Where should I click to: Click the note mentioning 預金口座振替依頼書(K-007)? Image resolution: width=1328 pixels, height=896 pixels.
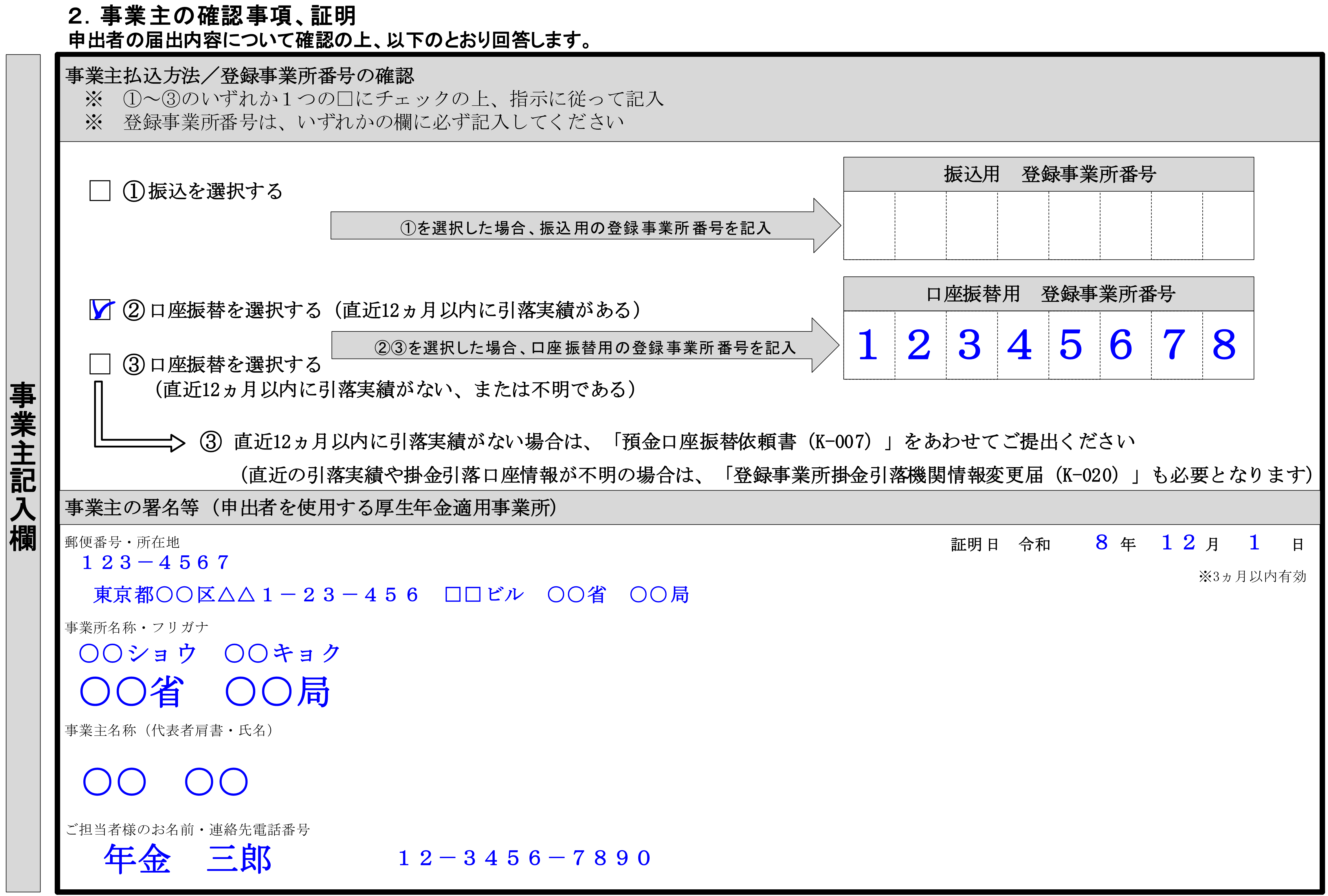(667, 442)
